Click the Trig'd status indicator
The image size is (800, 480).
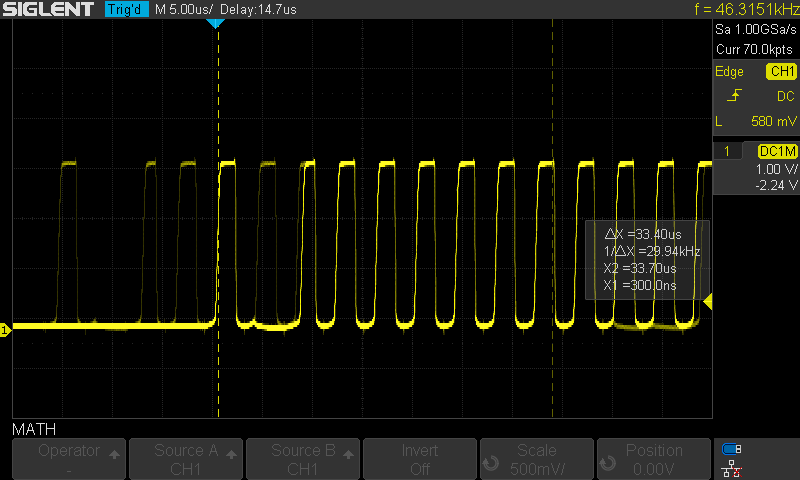coord(127,9)
